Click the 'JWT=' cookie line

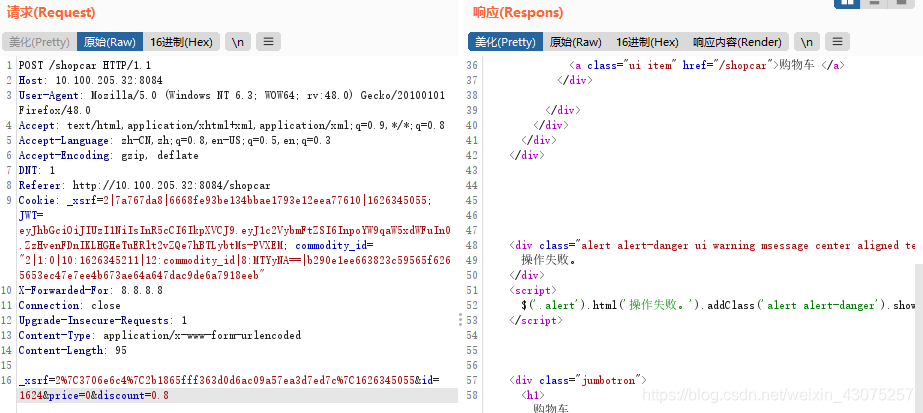31,215
